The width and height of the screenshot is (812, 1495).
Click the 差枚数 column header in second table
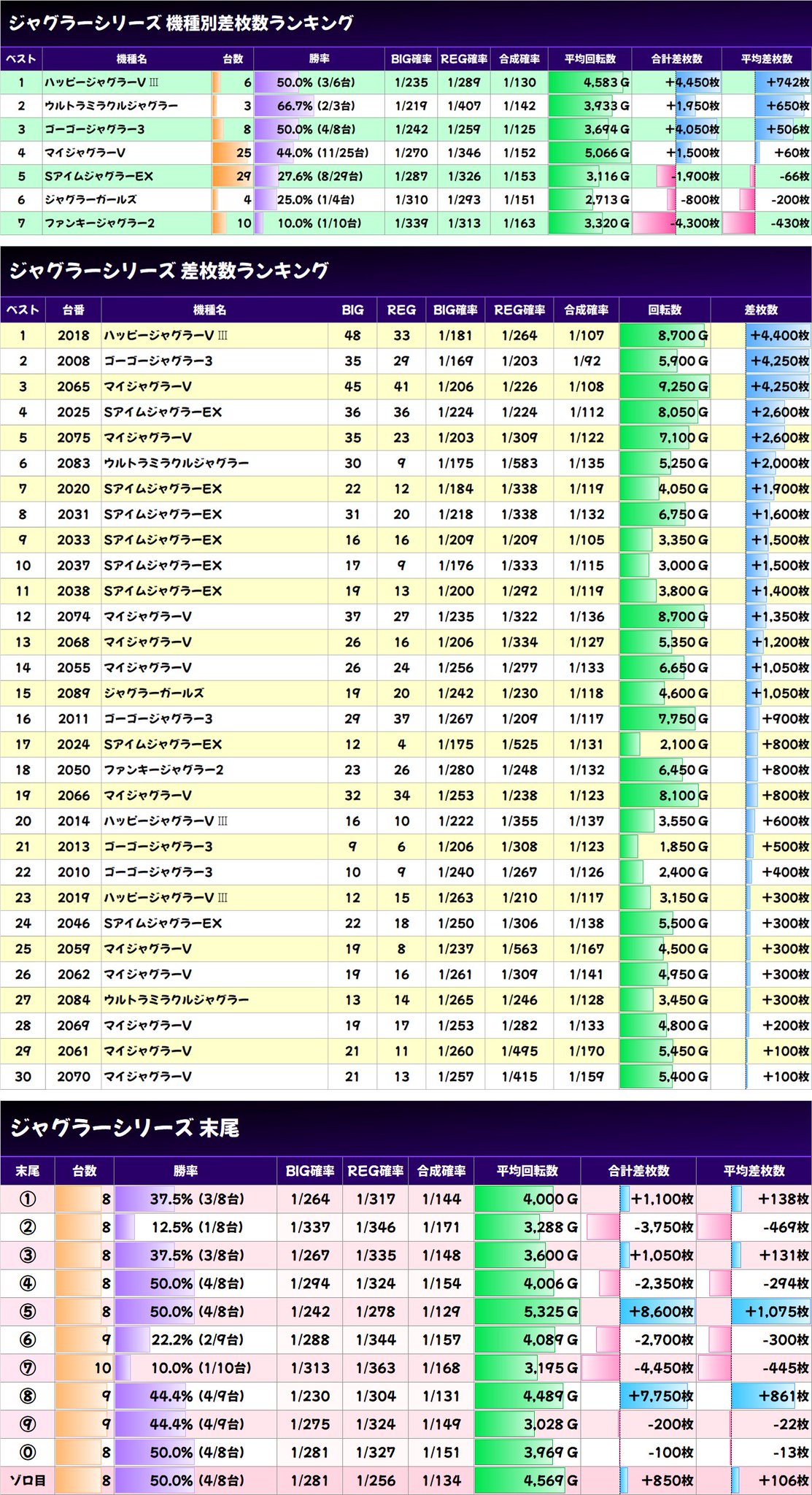pyautogui.click(x=761, y=310)
